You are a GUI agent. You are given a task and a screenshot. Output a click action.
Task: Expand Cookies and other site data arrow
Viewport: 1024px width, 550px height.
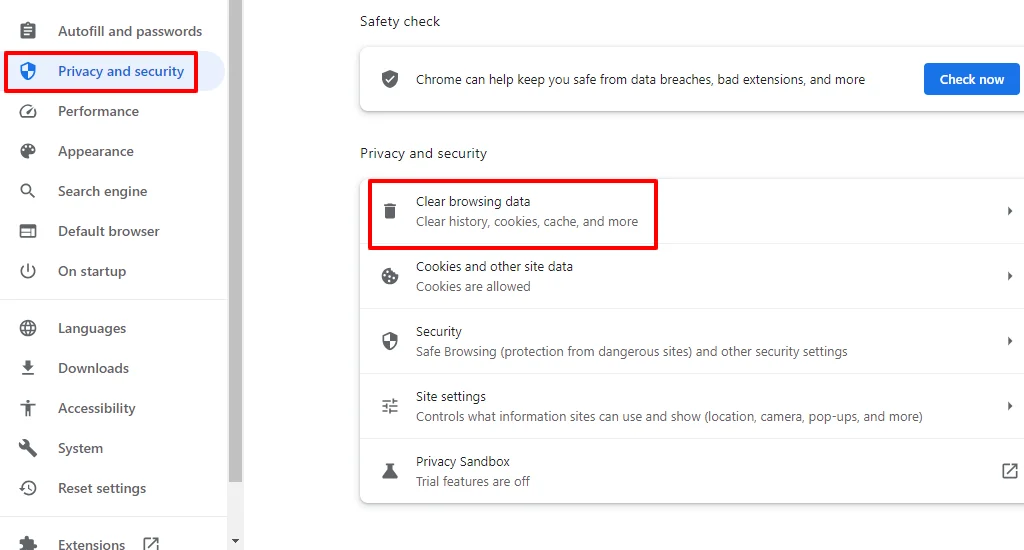click(1010, 276)
